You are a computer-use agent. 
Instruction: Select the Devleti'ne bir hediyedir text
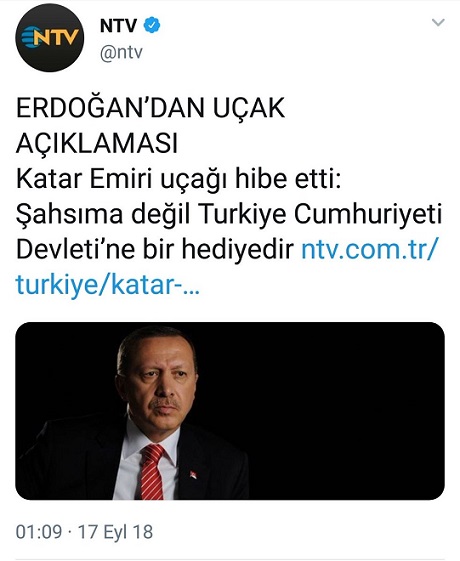click(155, 249)
